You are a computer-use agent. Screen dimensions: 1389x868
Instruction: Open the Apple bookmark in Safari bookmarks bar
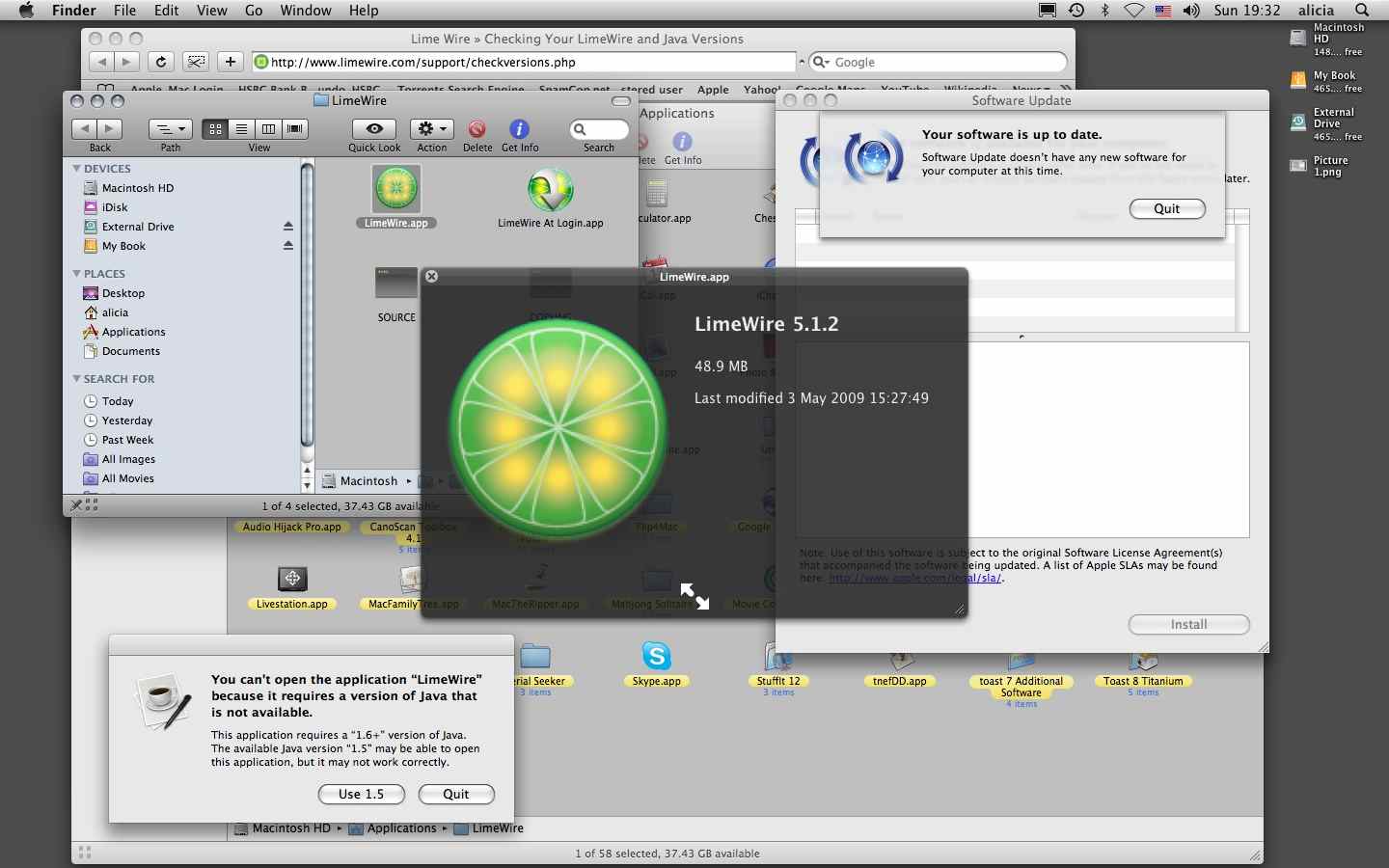tap(713, 90)
